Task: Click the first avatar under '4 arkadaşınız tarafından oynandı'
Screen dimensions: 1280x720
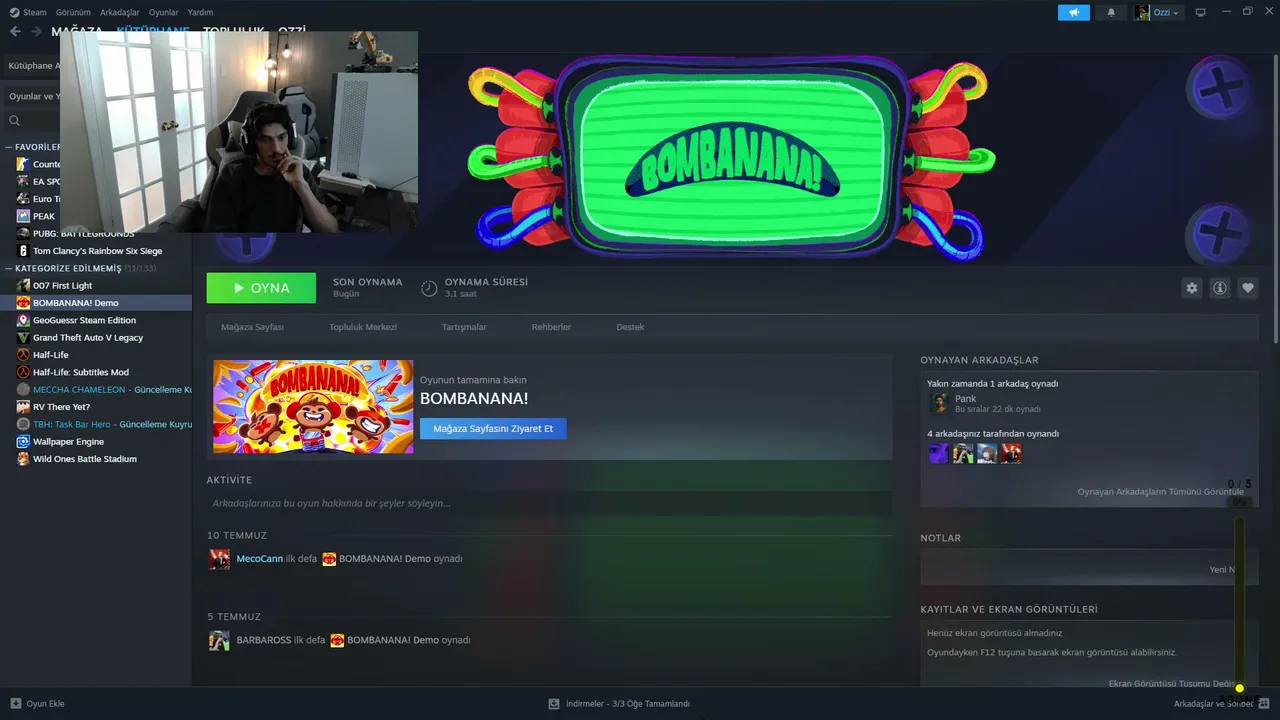Action: 938,454
